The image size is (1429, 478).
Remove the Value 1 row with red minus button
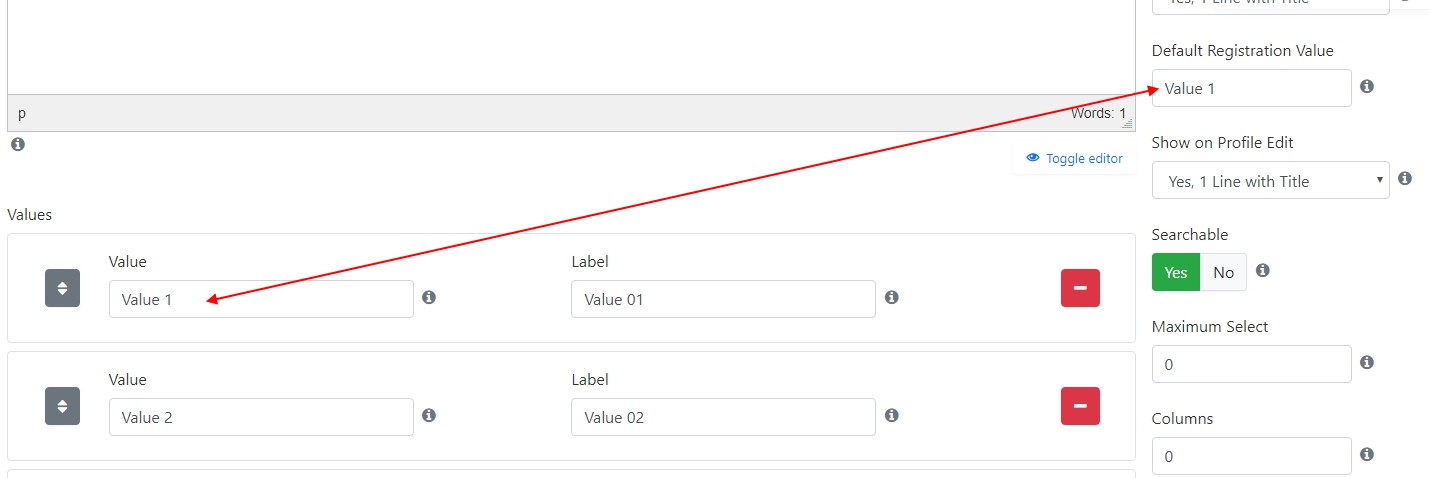[1080, 288]
